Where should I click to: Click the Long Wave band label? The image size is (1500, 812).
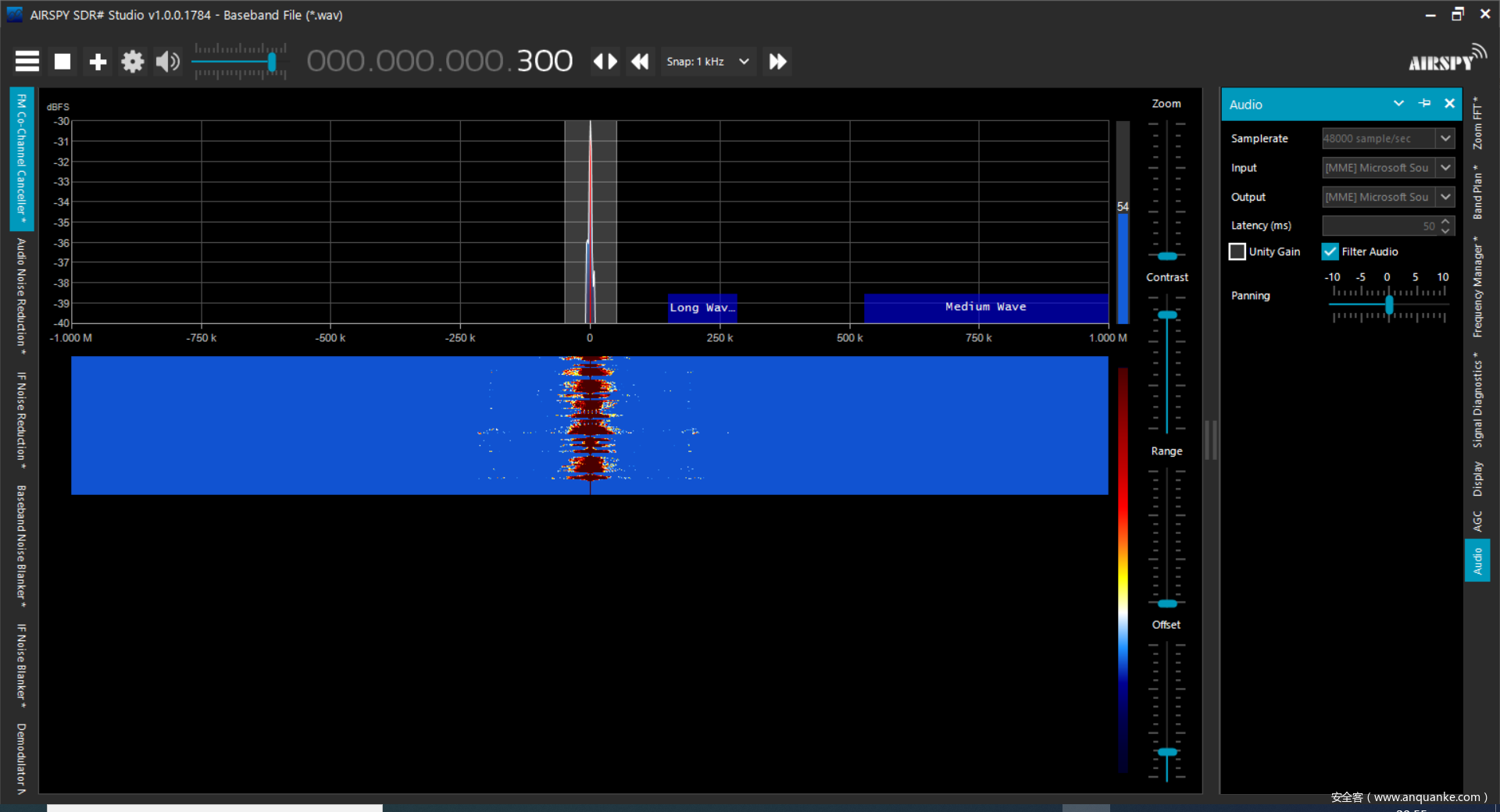click(702, 308)
